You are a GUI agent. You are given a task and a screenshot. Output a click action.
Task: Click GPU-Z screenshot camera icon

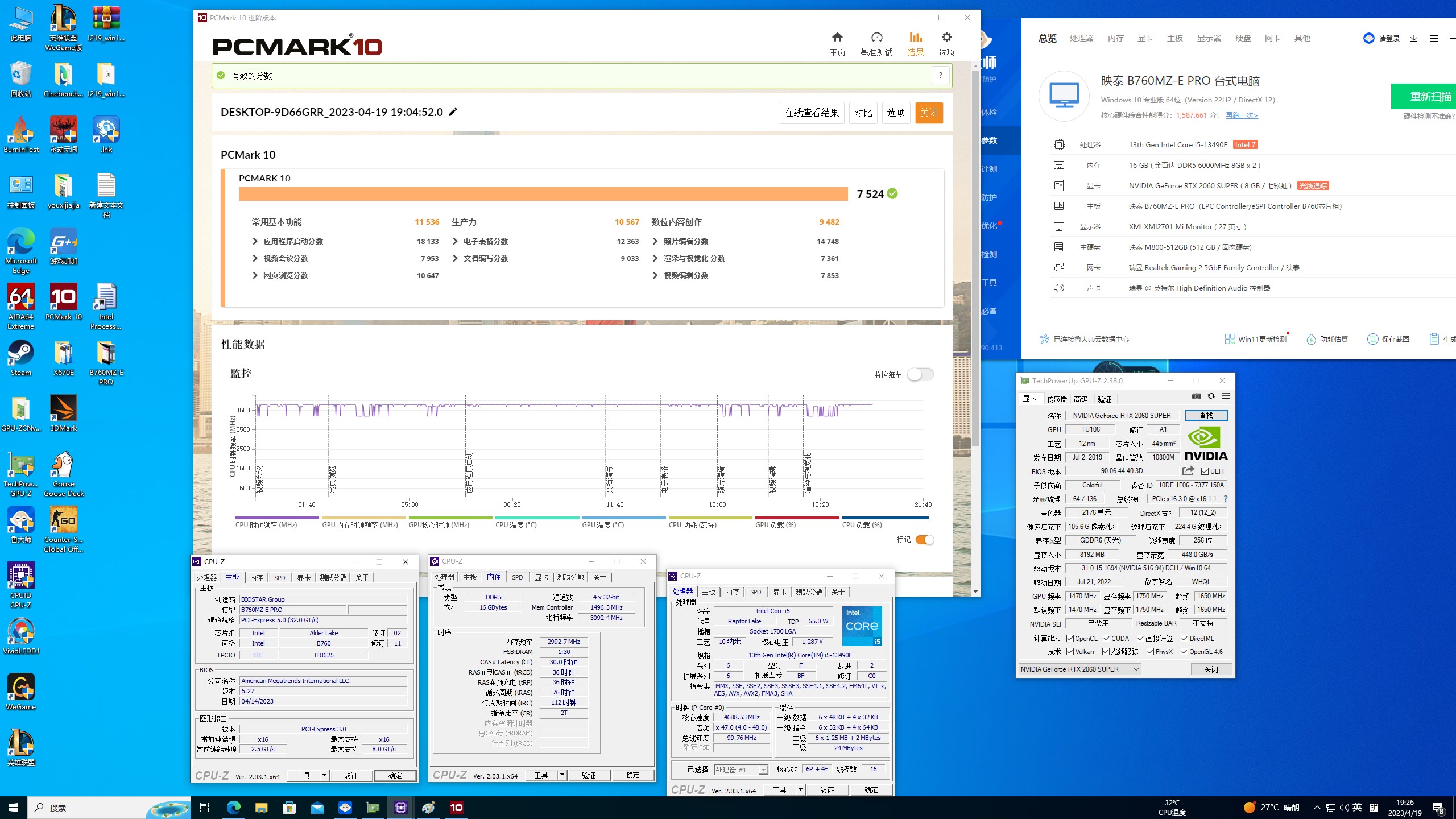point(1197,396)
